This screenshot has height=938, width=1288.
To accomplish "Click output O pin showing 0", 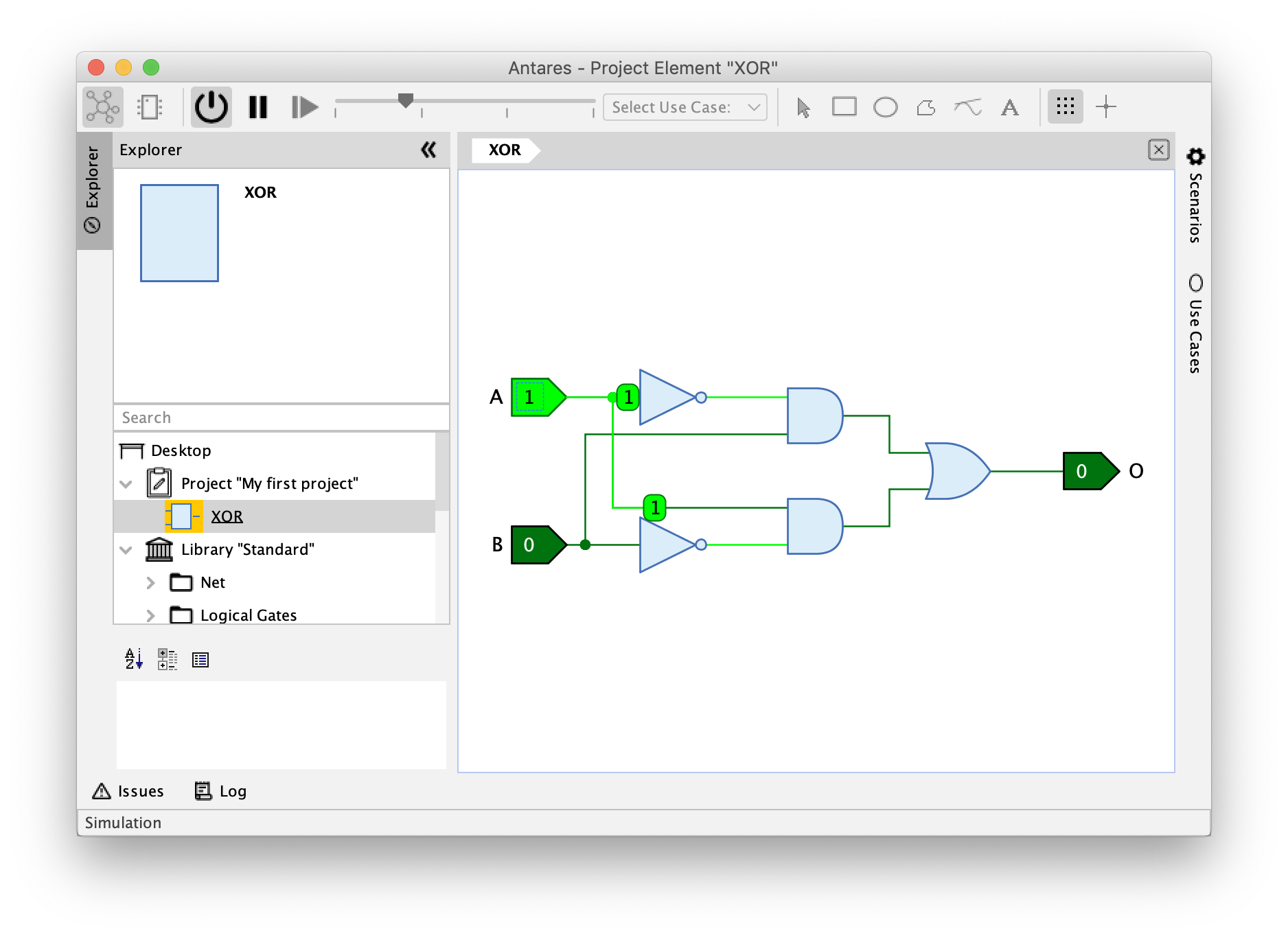I will (x=1091, y=471).
